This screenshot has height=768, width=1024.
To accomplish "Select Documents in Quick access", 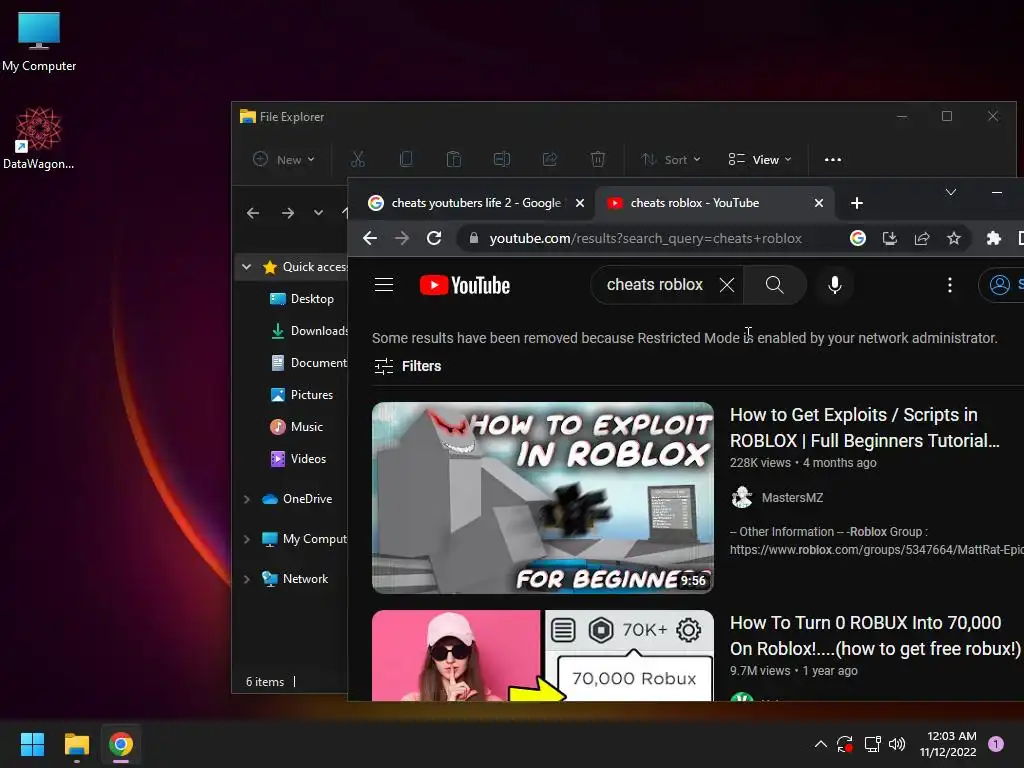I will [x=308, y=362].
